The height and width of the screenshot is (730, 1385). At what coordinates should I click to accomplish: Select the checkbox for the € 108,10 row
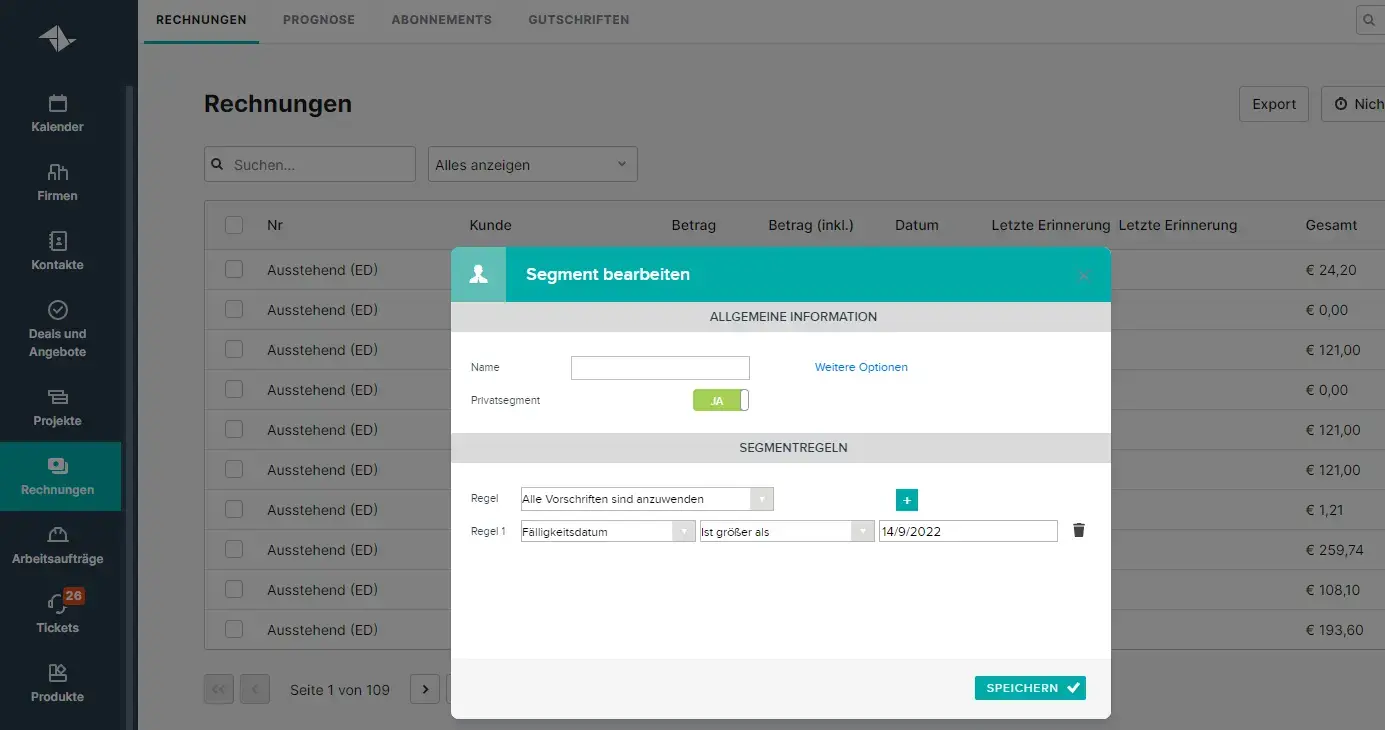coord(234,589)
